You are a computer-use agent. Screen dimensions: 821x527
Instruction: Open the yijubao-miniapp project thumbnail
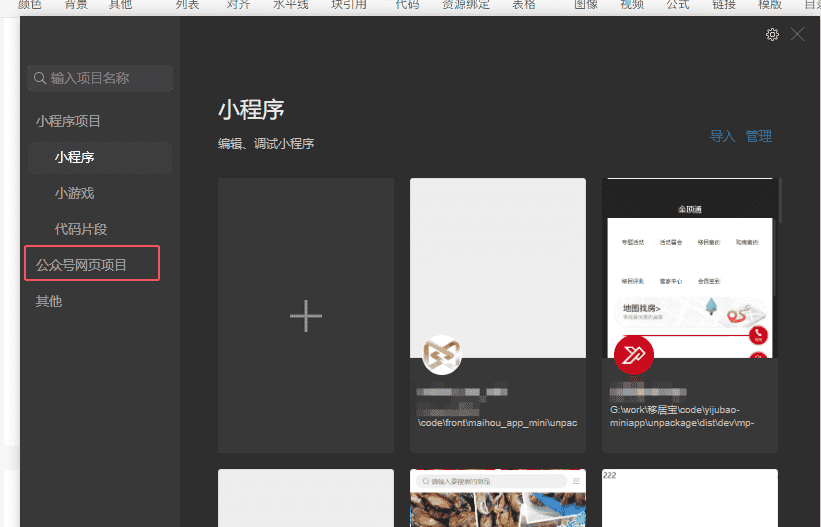click(690, 268)
